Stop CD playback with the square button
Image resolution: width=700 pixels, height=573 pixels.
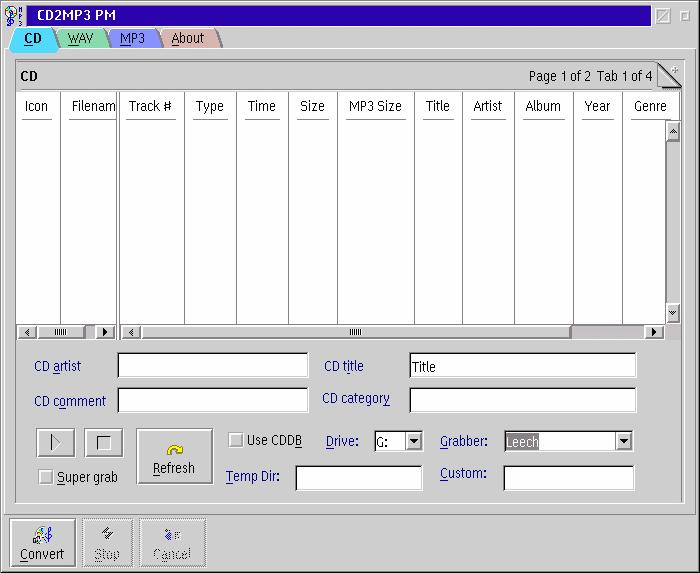[104, 443]
